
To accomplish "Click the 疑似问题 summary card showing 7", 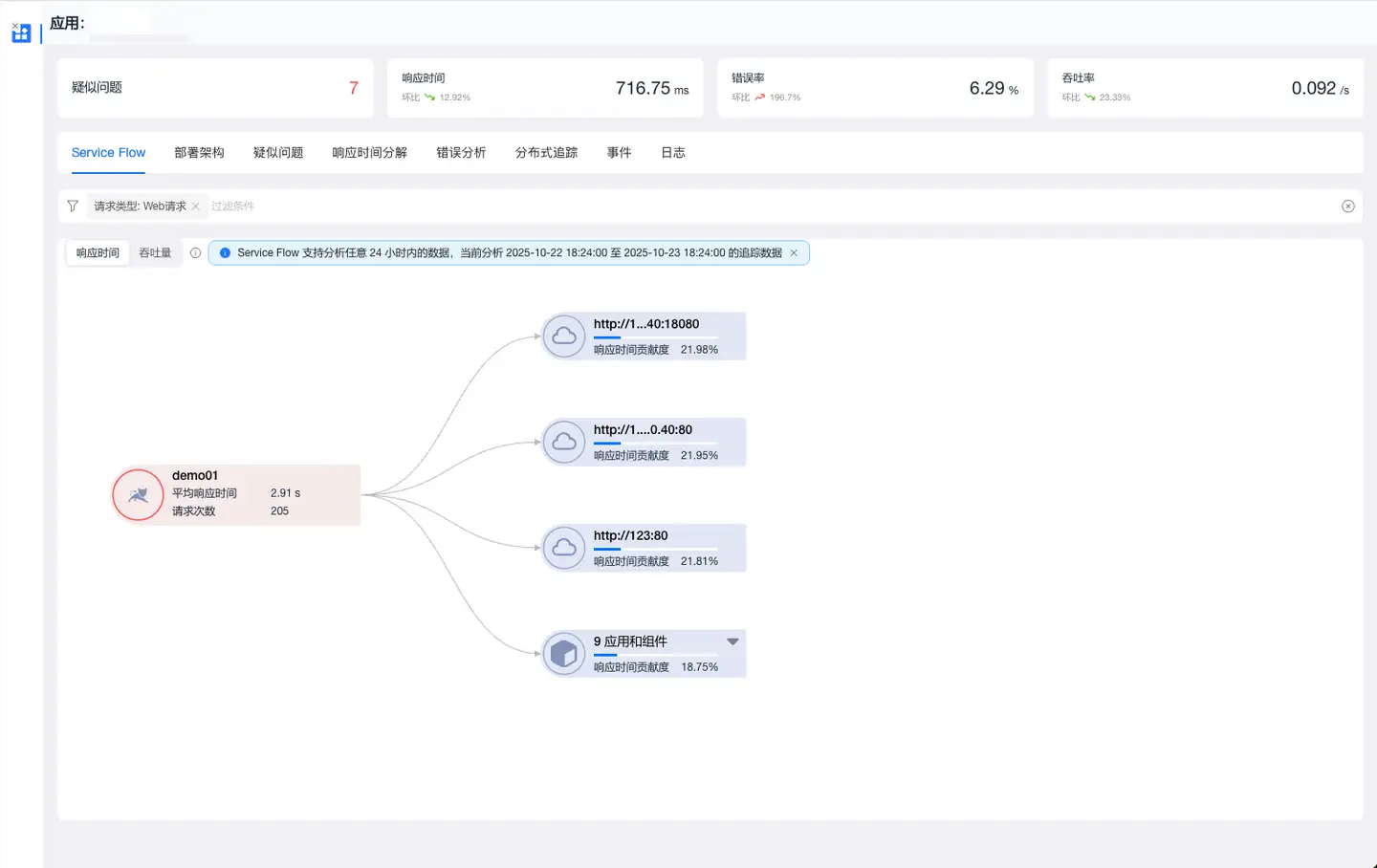I will 215,88.
